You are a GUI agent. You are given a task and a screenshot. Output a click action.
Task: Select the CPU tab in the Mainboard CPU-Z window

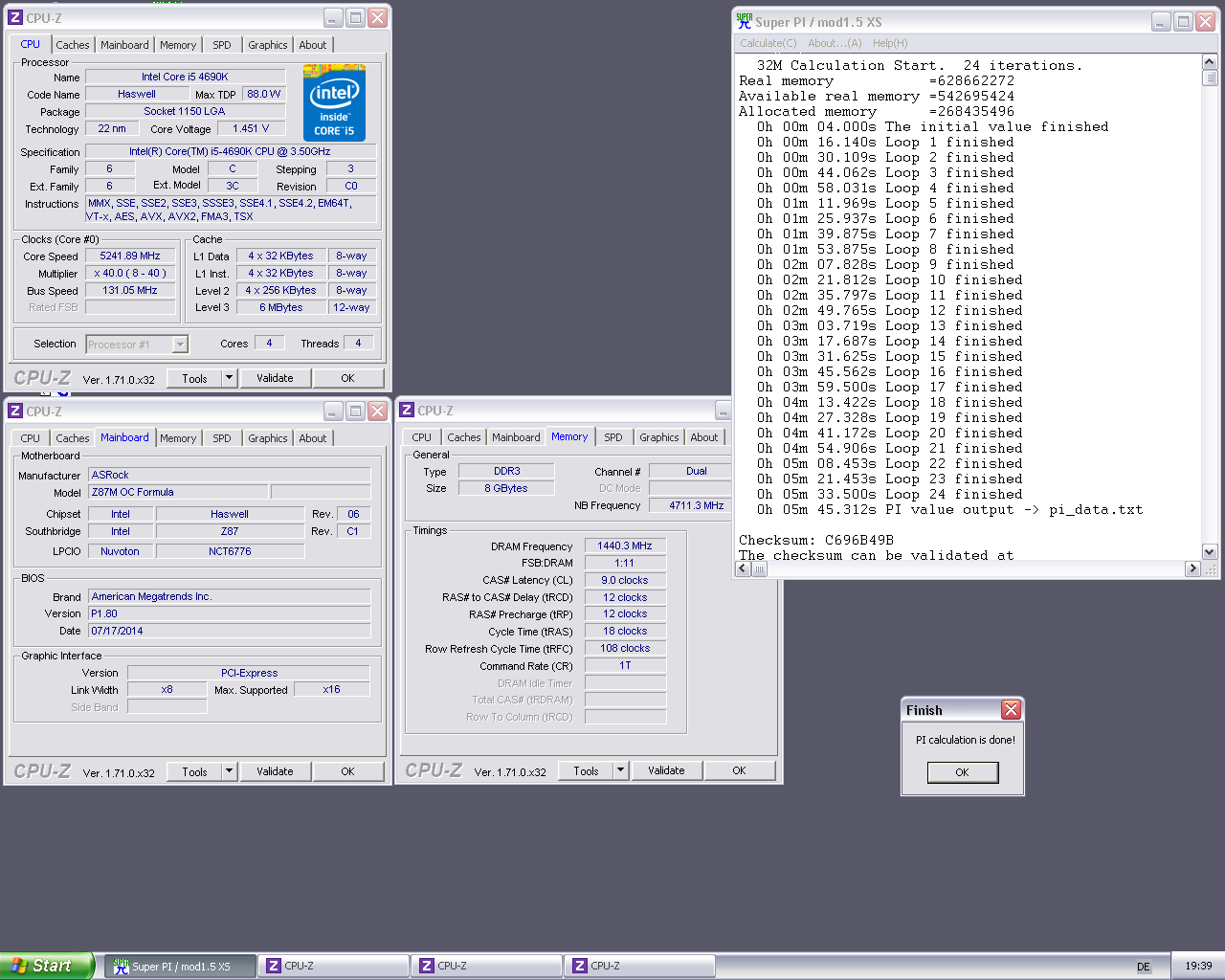[31, 438]
